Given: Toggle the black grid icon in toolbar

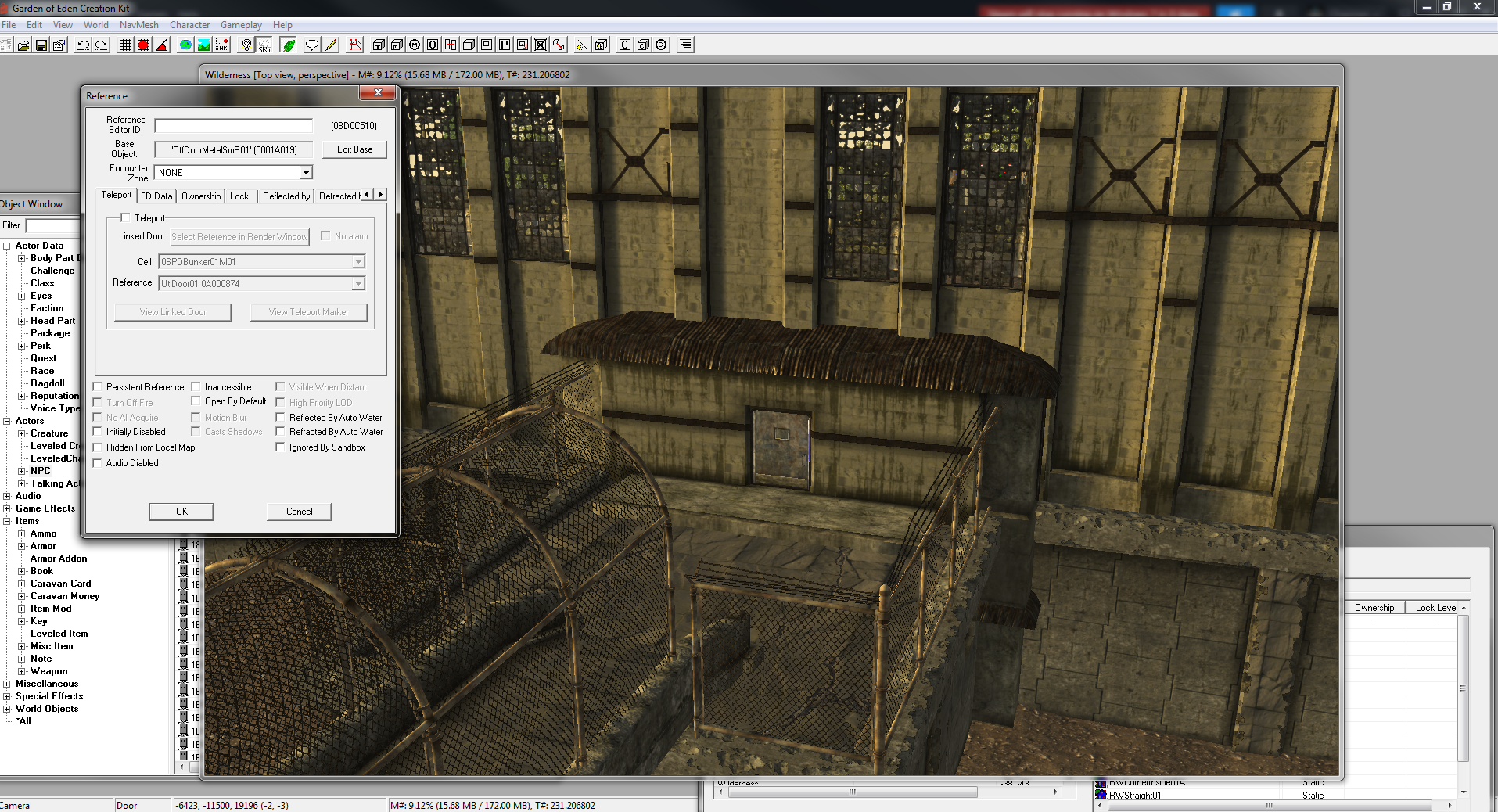Looking at the screenshot, I should pos(125,45).
